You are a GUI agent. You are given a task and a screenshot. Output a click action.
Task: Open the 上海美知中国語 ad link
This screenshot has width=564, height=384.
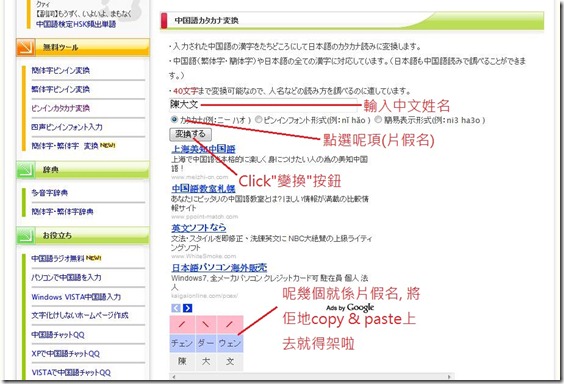(203, 149)
